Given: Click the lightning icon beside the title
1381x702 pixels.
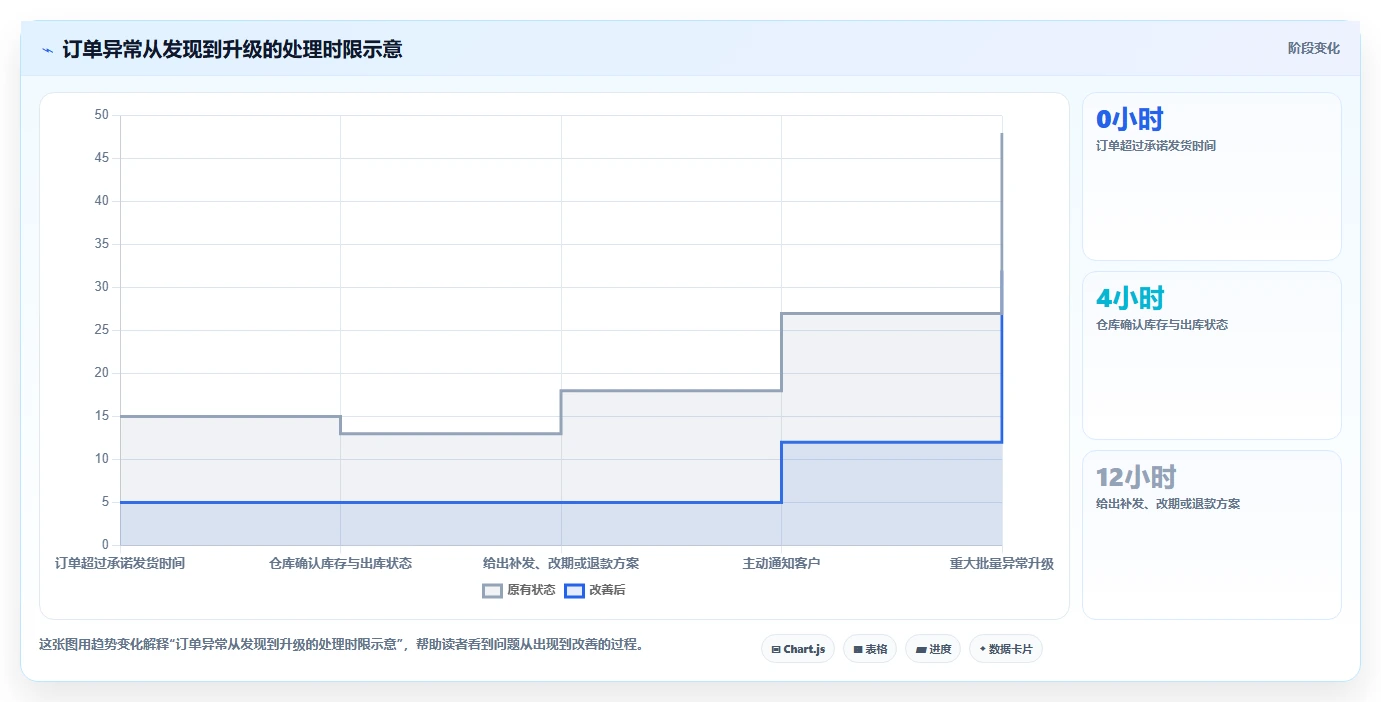Looking at the screenshot, I should 47,49.
